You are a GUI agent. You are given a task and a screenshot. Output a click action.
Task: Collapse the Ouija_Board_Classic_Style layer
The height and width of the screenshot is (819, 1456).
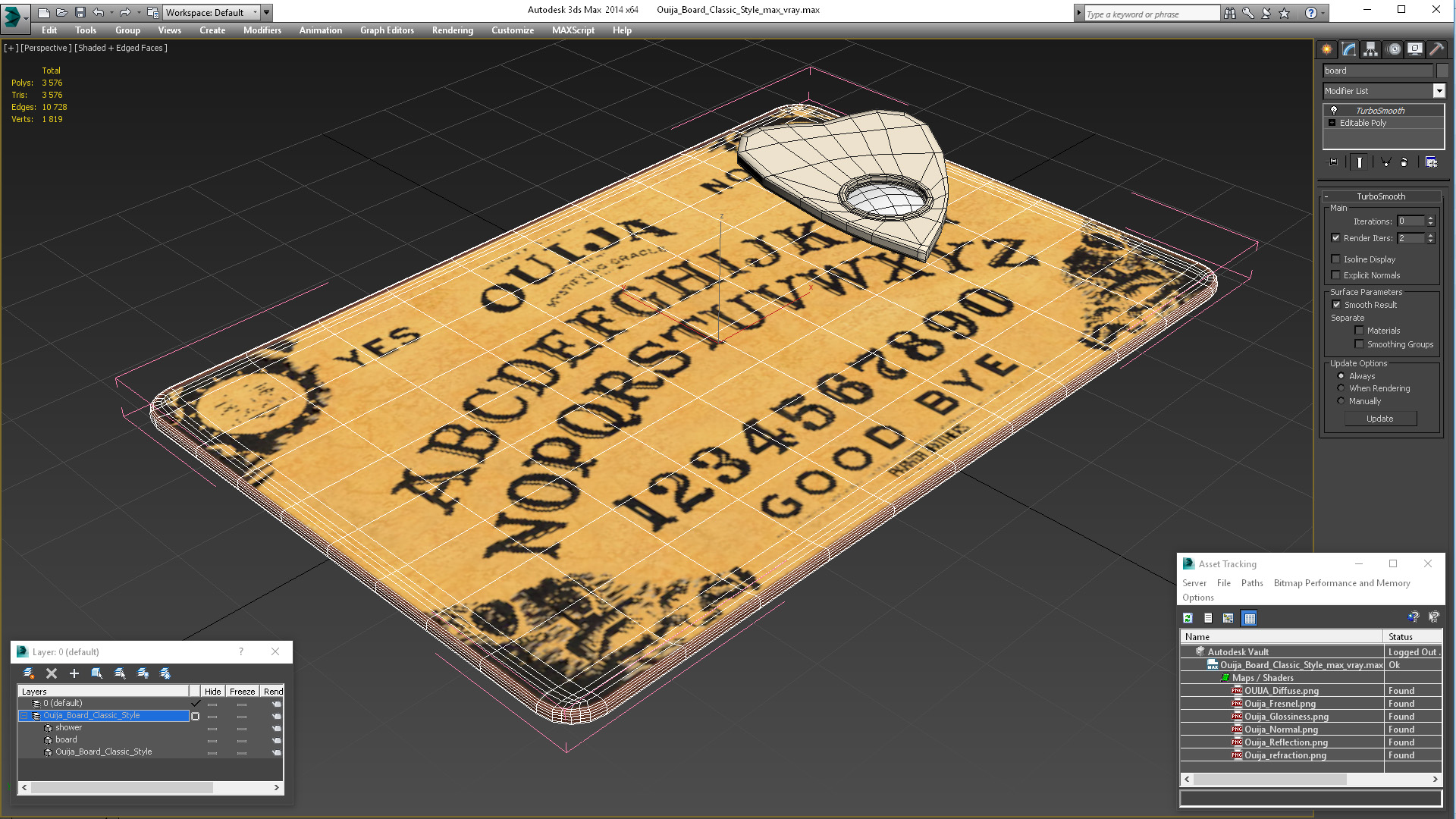tap(24, 716)
